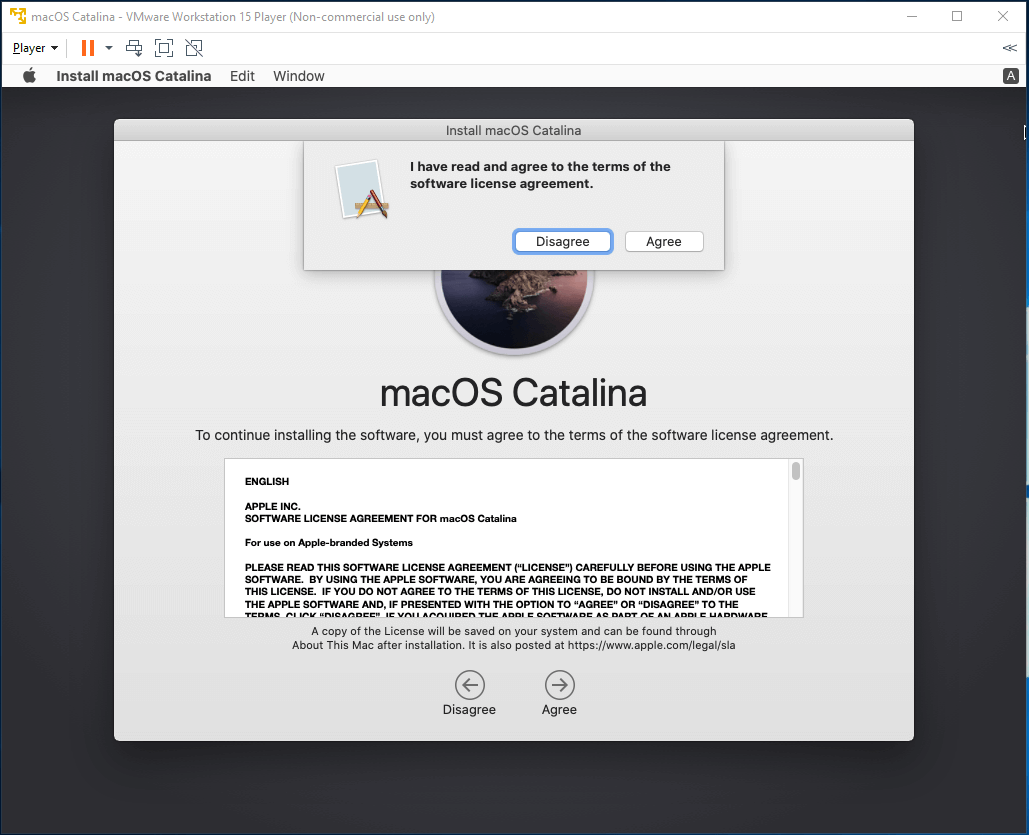Open Install macOS Catalina menu
The width and height of the screenshot is (1029, 835).
click(x=134, y=76)
